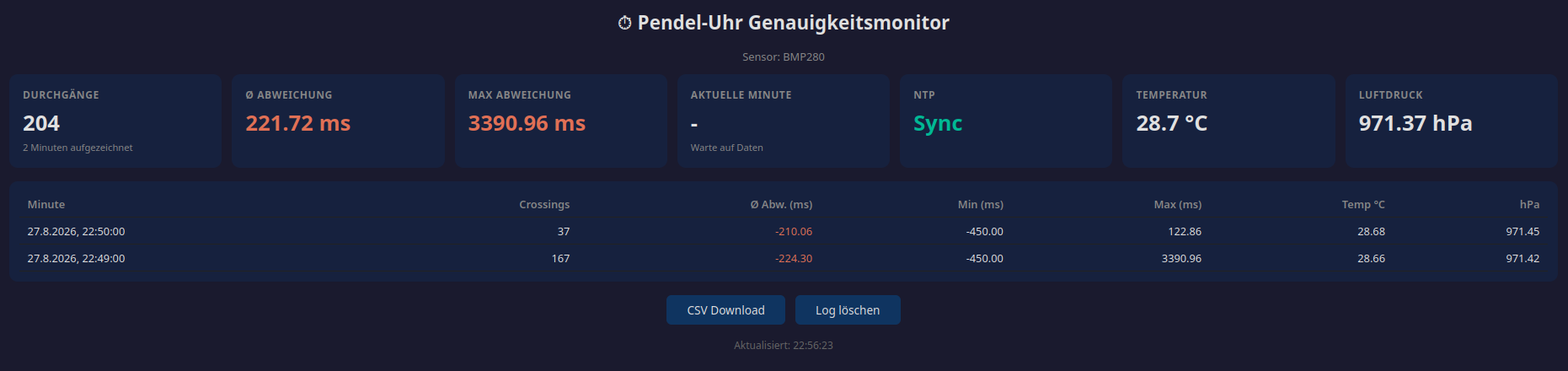Click the Aktuelle Minute card

(784, 121)
